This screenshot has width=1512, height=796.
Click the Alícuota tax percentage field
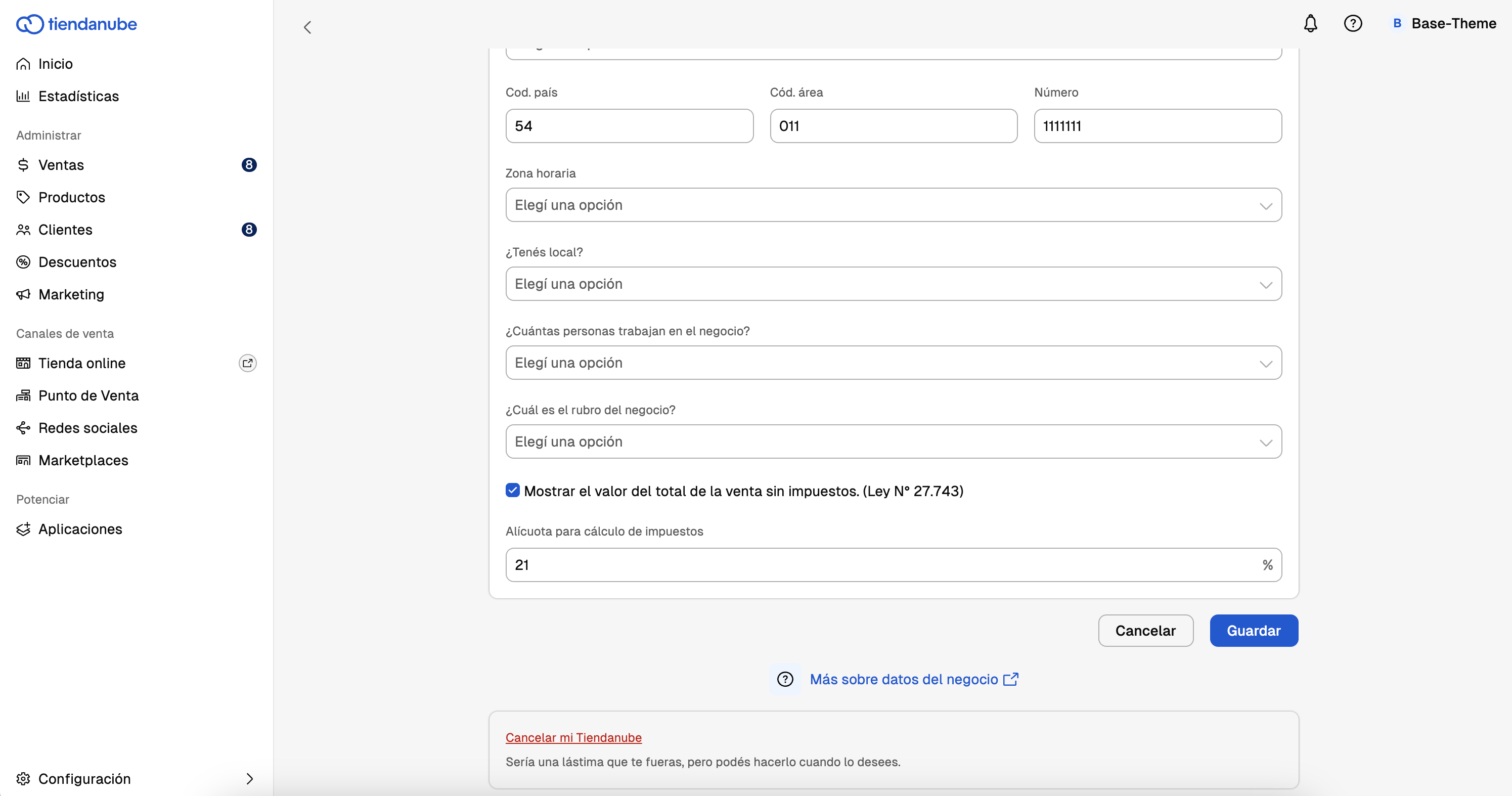tap(880, 565)
